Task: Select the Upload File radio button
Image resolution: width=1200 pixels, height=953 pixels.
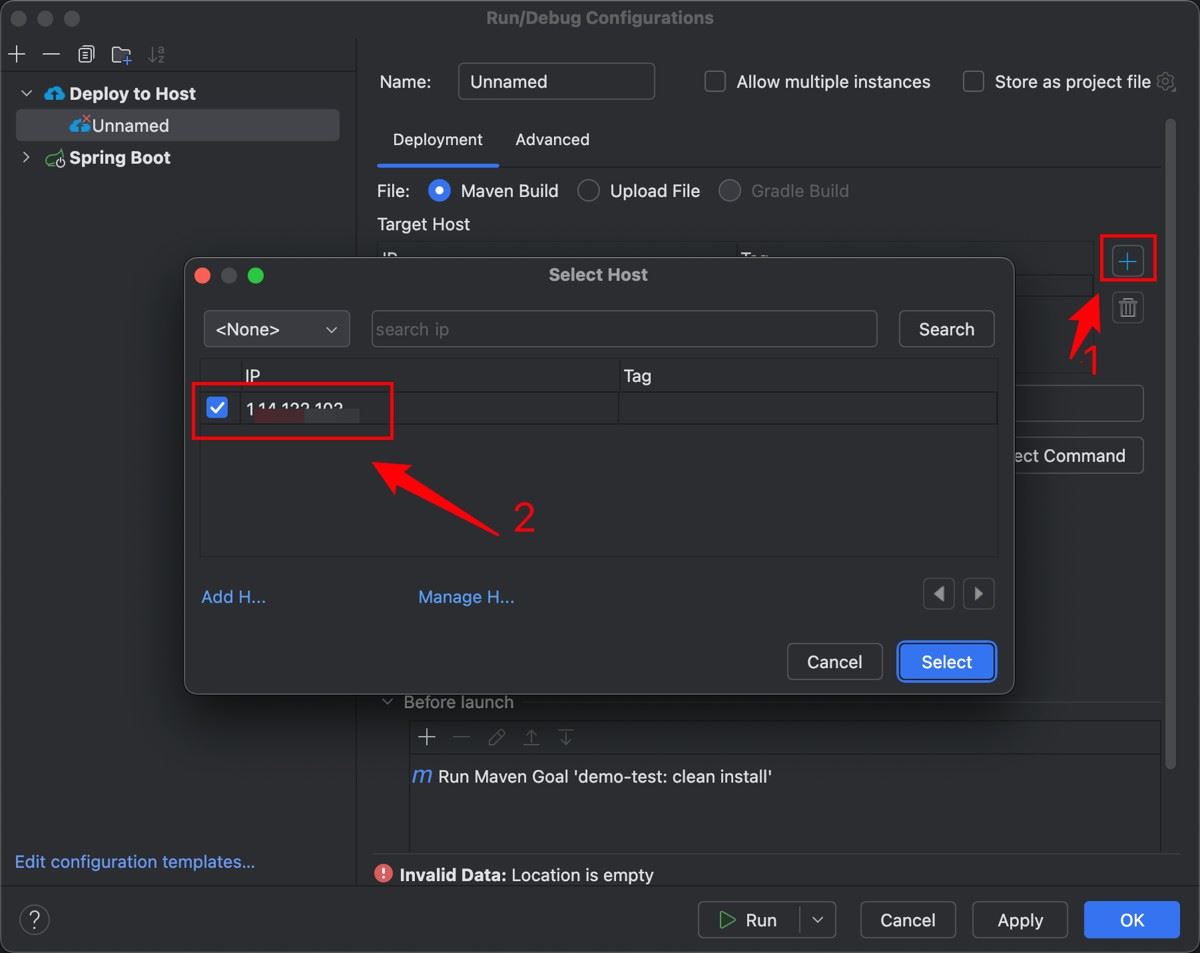Action: [589, 191]
